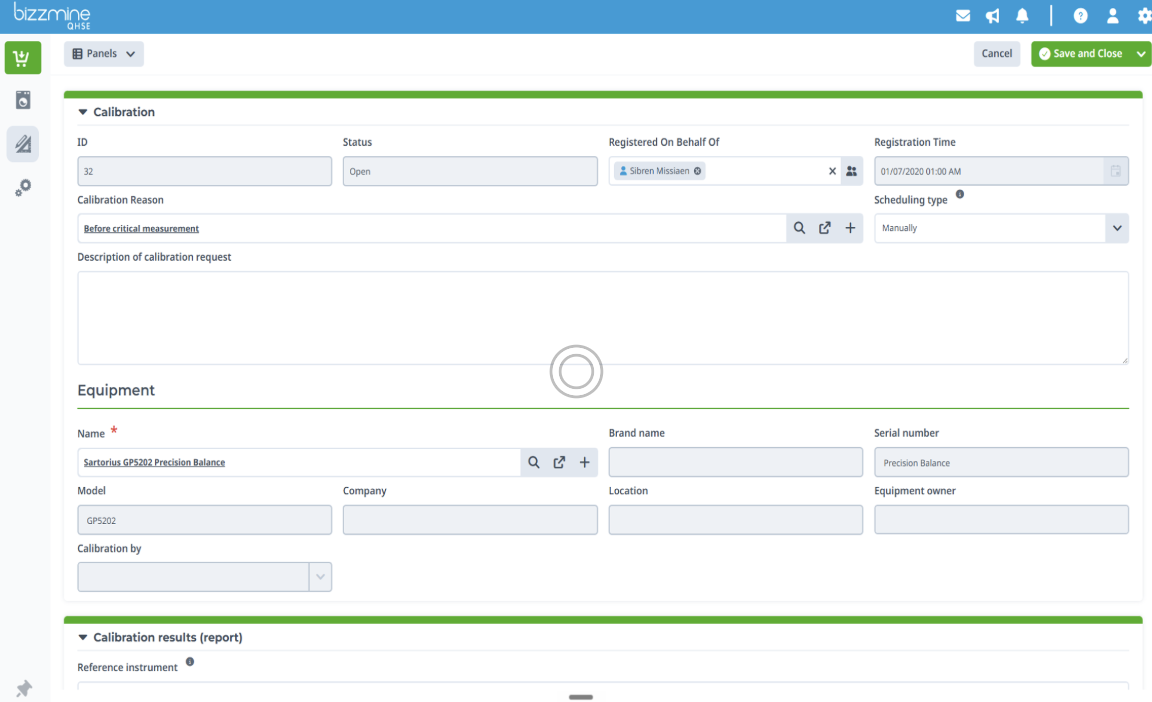Click the green cart sidebar icon
The width and height of the screenshot is (1152, 702).
click(x=23, y=57)
